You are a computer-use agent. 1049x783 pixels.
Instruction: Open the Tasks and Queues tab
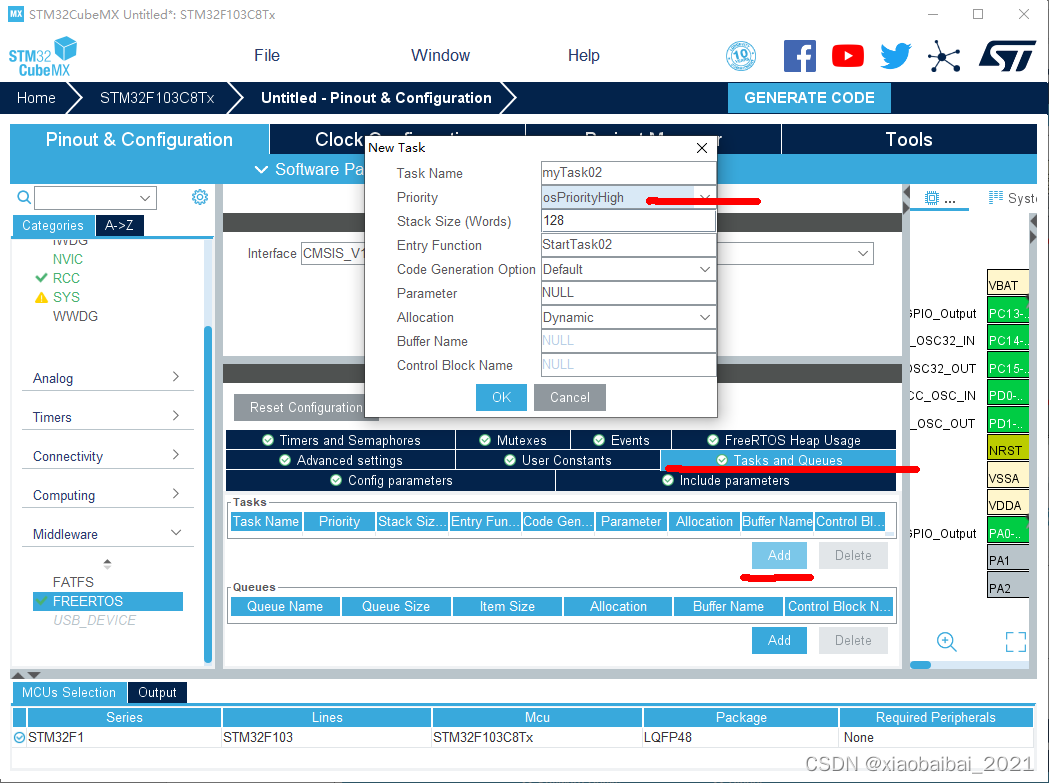point(778,460)
